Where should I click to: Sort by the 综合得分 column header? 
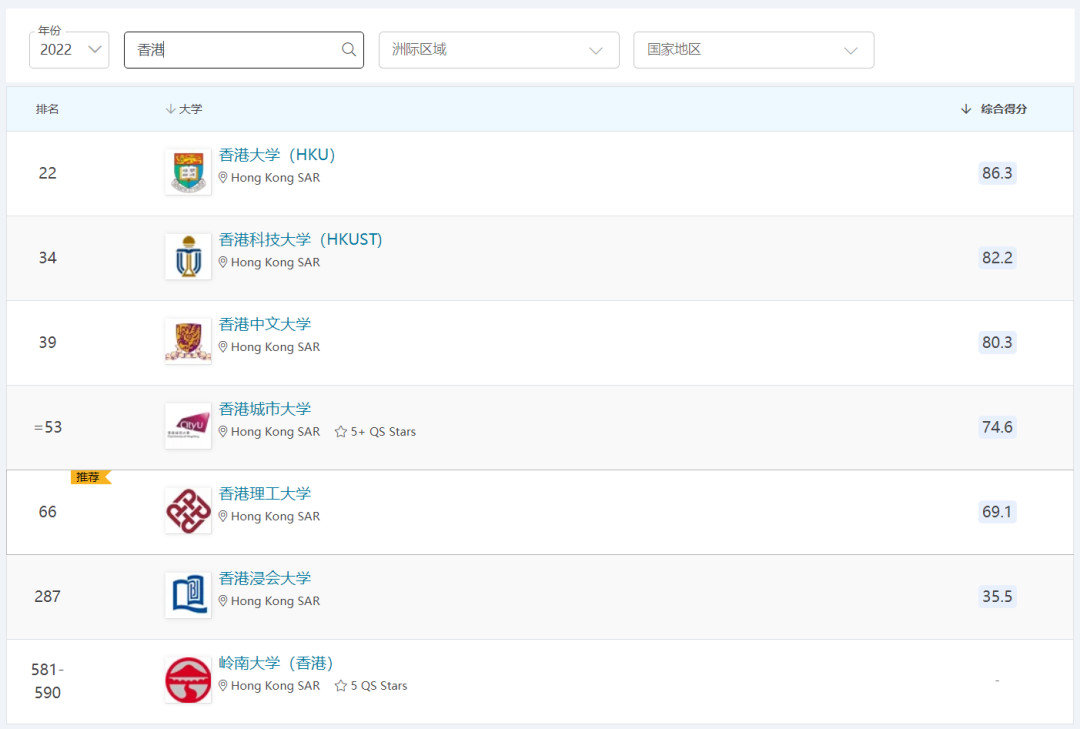[1004, 109]
